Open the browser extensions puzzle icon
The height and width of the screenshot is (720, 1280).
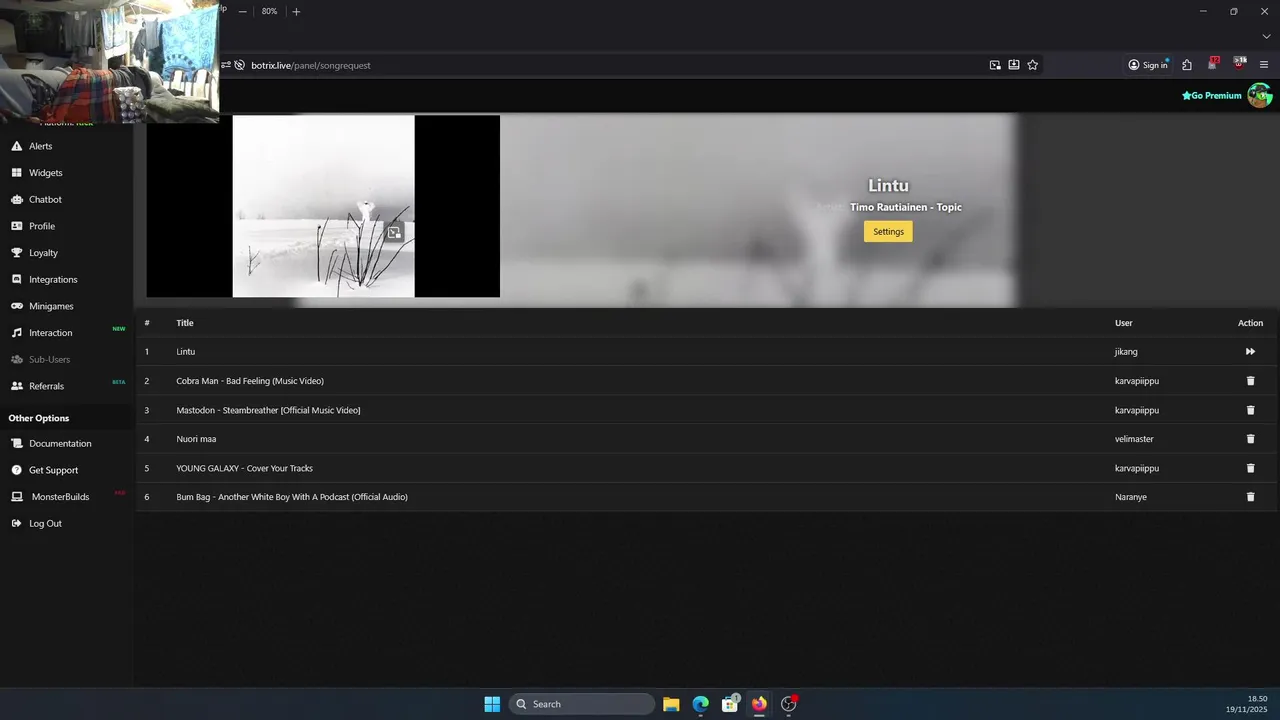(x=1187, y=65)
